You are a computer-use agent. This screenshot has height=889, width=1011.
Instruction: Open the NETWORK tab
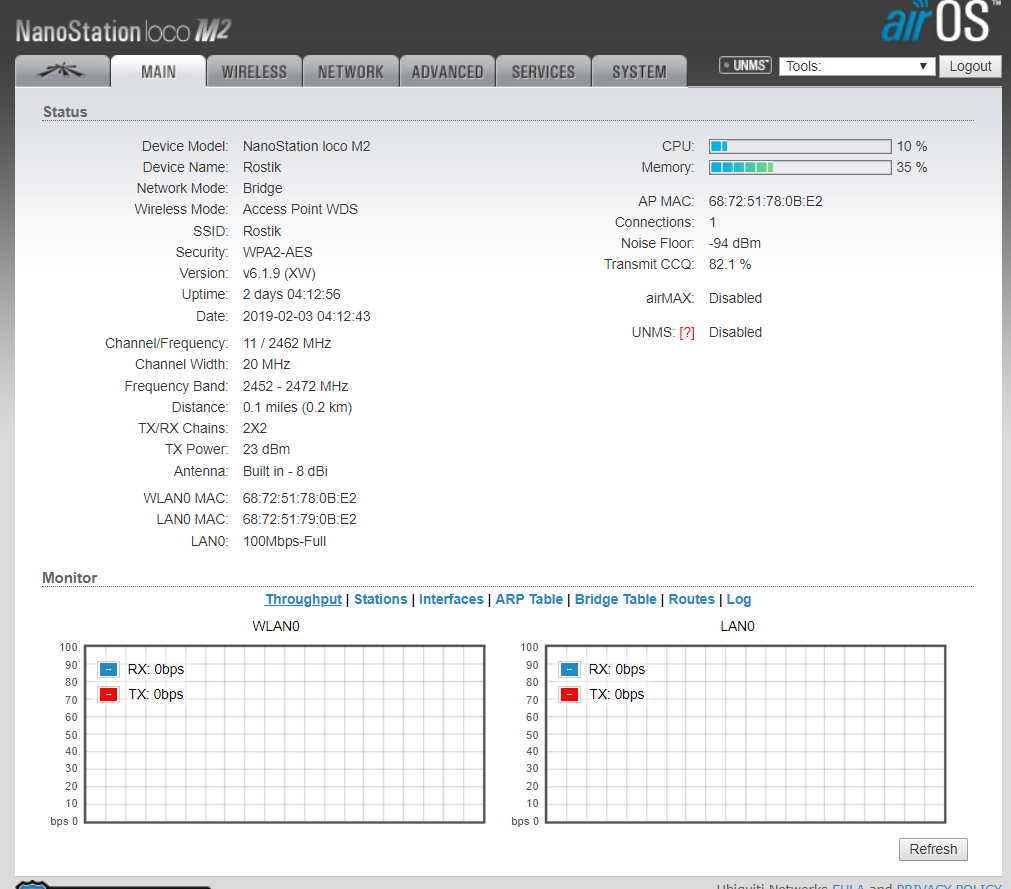(x=351, y=71)
